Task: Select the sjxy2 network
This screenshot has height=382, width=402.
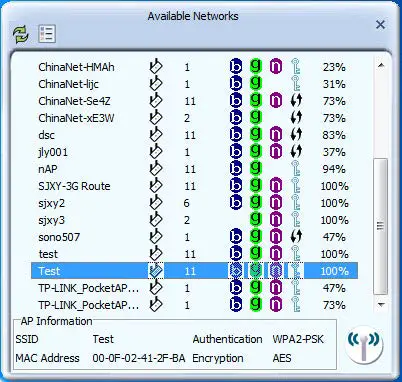Action: 194,203
